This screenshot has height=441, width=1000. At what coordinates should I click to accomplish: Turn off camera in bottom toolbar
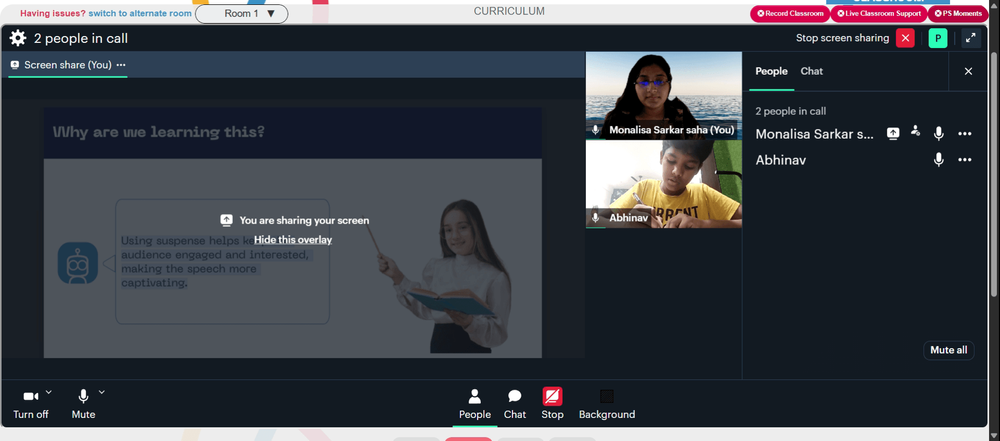[31, 405]
